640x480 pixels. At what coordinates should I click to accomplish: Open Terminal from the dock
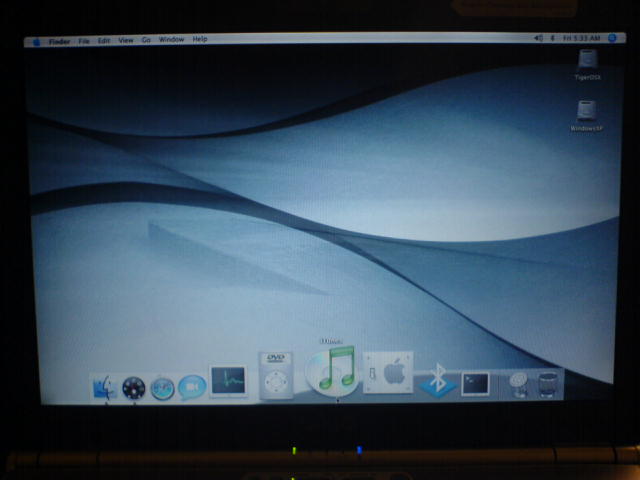pos(476,384)
